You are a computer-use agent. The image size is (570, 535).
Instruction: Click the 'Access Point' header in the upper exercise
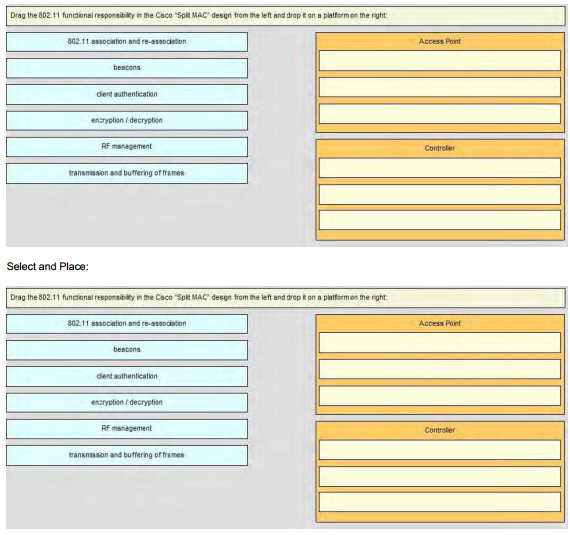click(440, 41)
